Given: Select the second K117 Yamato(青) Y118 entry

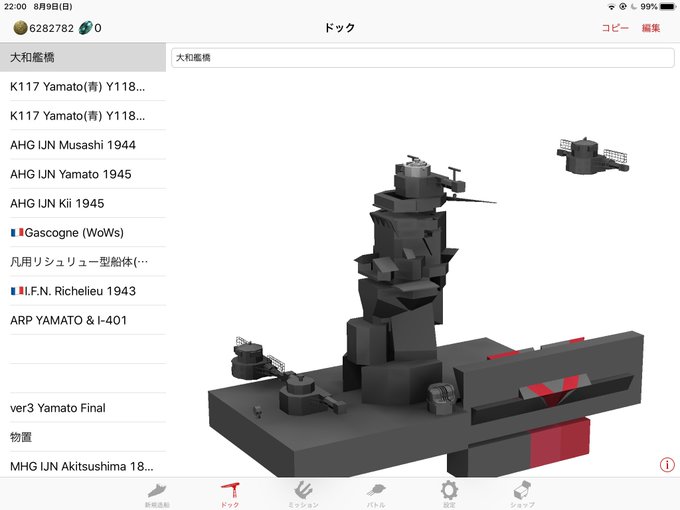Looking at the screenshot, I should (83, 116).
